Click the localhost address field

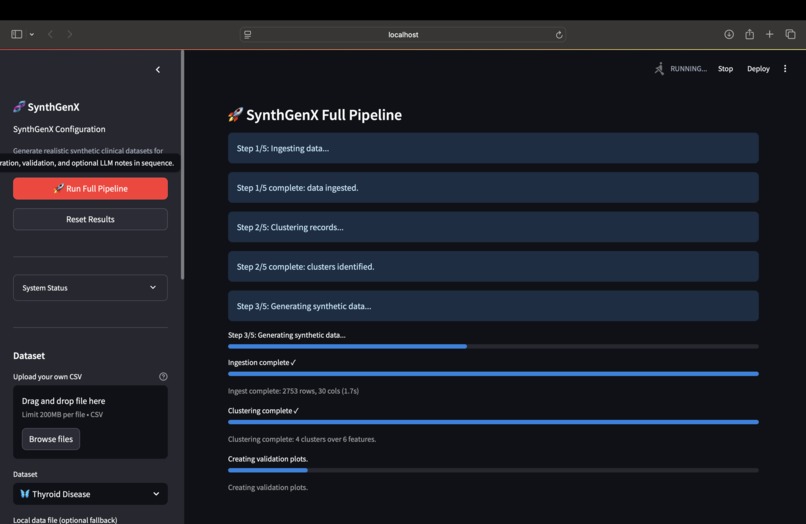[x=403, y=34]
